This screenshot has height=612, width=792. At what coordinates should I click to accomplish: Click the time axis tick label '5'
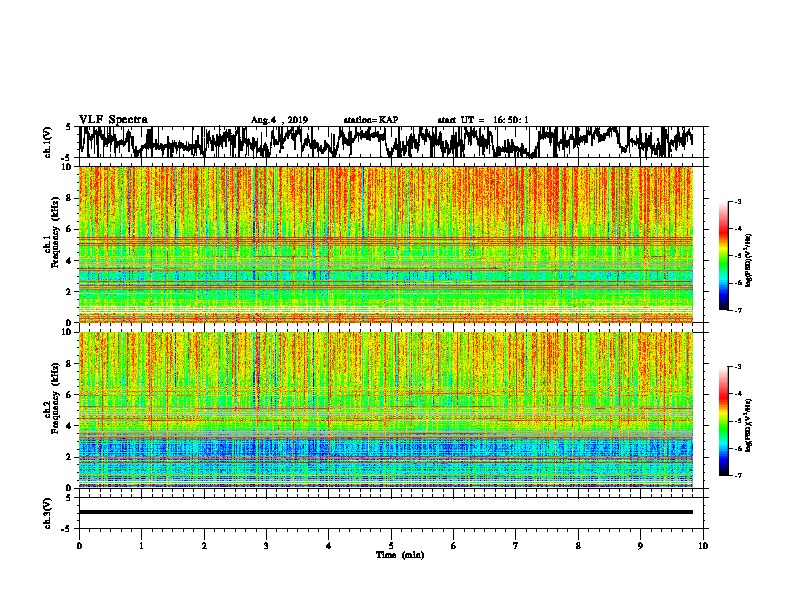click(391, 545)
